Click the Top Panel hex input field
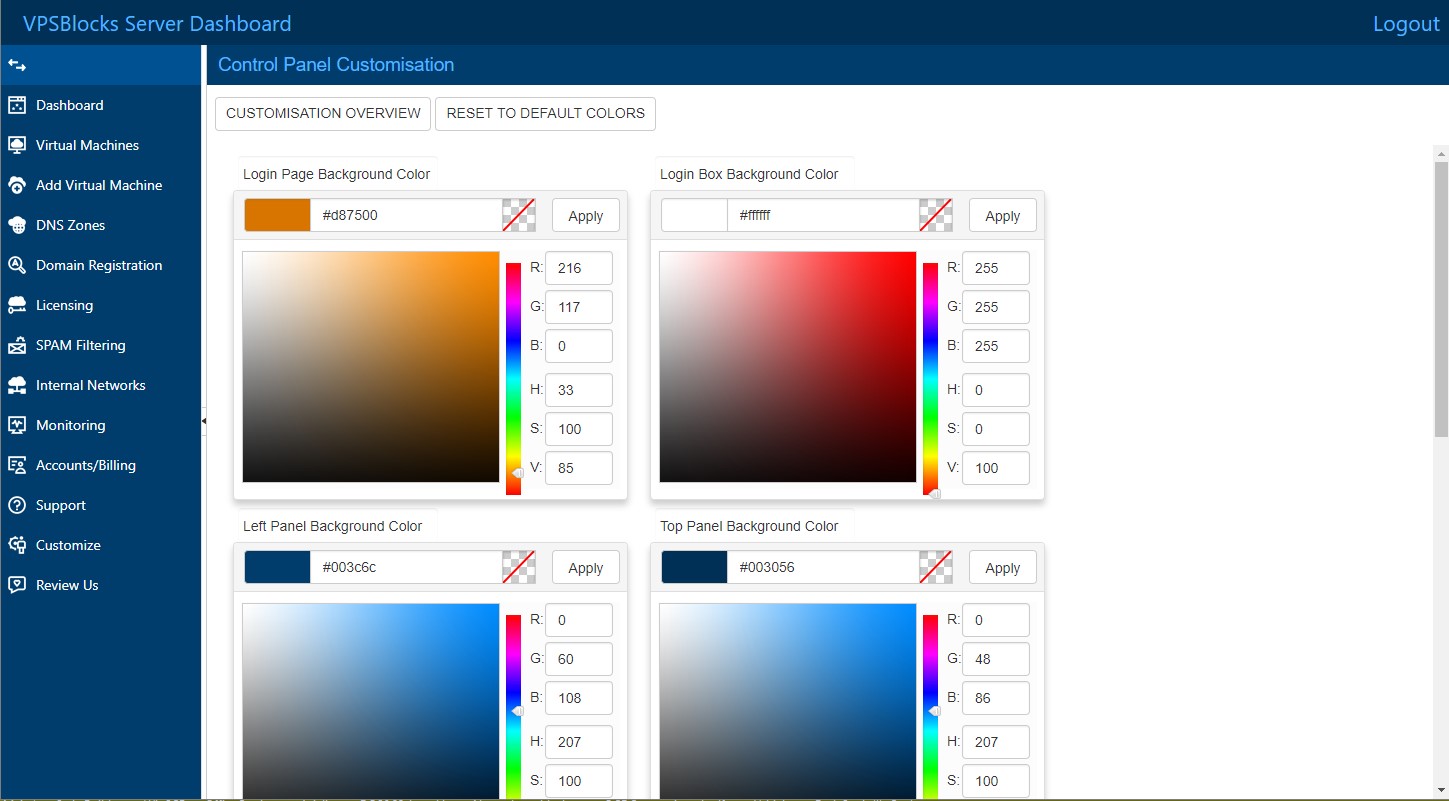This screenshot has height=801, width=1449. pyautogui.click(x=822, y=567)
